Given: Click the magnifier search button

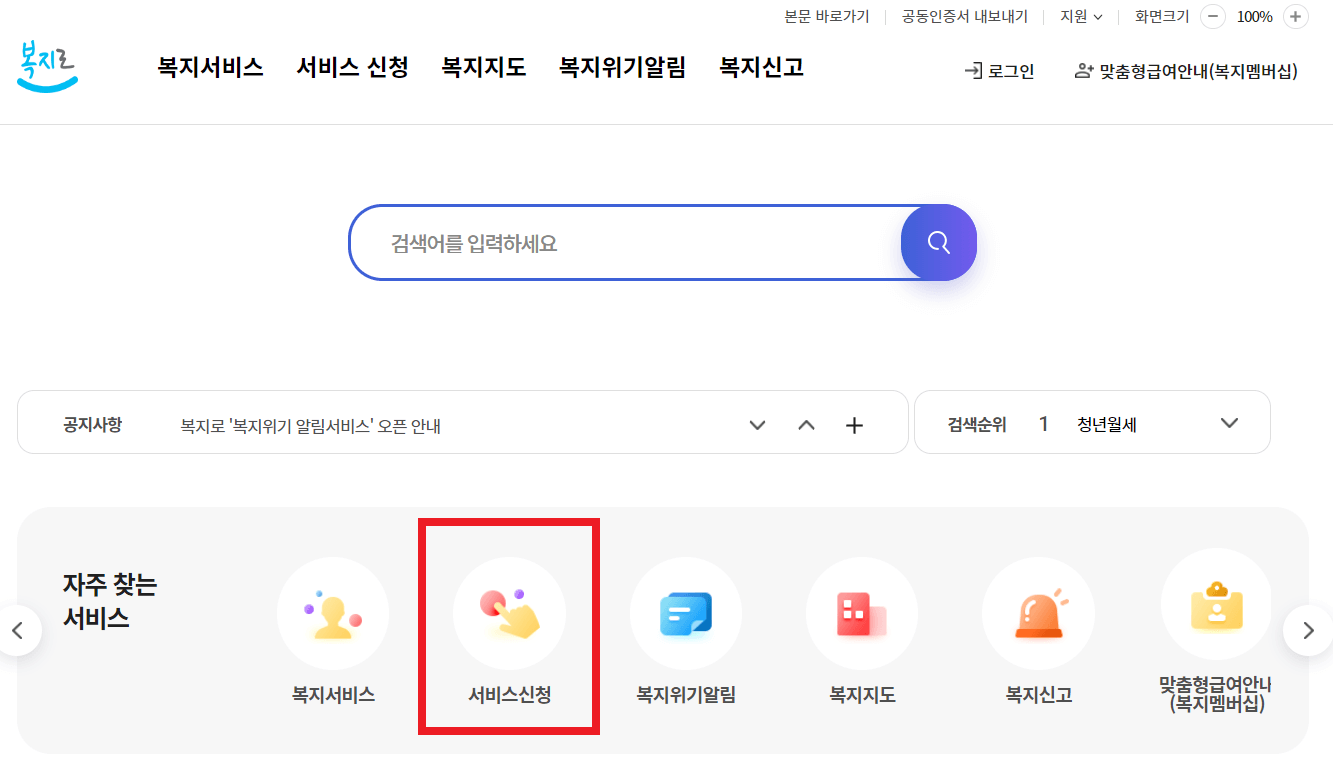Looking at the screenshot, I should [x=938, y=242].
